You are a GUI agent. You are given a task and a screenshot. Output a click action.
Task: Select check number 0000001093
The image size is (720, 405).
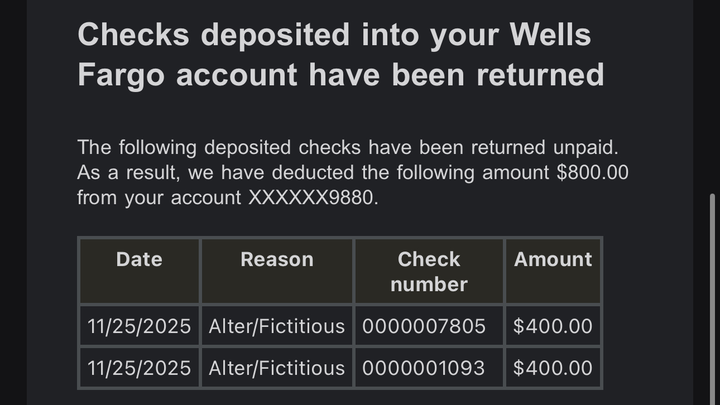(424, 368)
